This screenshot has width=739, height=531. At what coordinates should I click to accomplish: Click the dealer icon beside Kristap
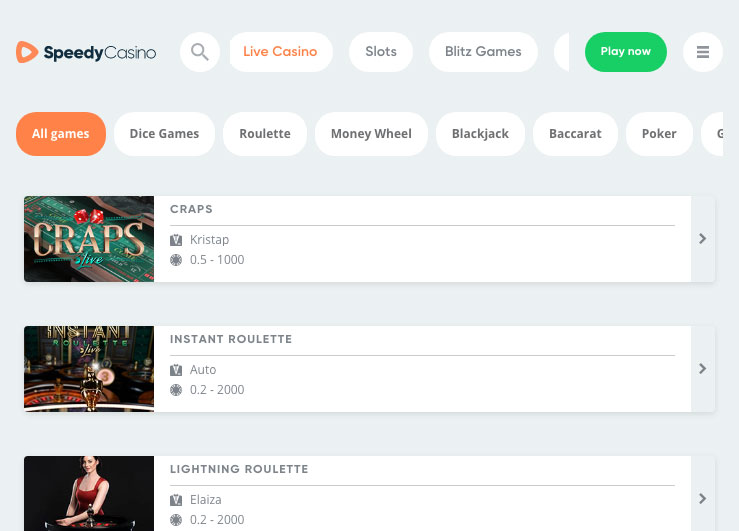click(176, 240)
